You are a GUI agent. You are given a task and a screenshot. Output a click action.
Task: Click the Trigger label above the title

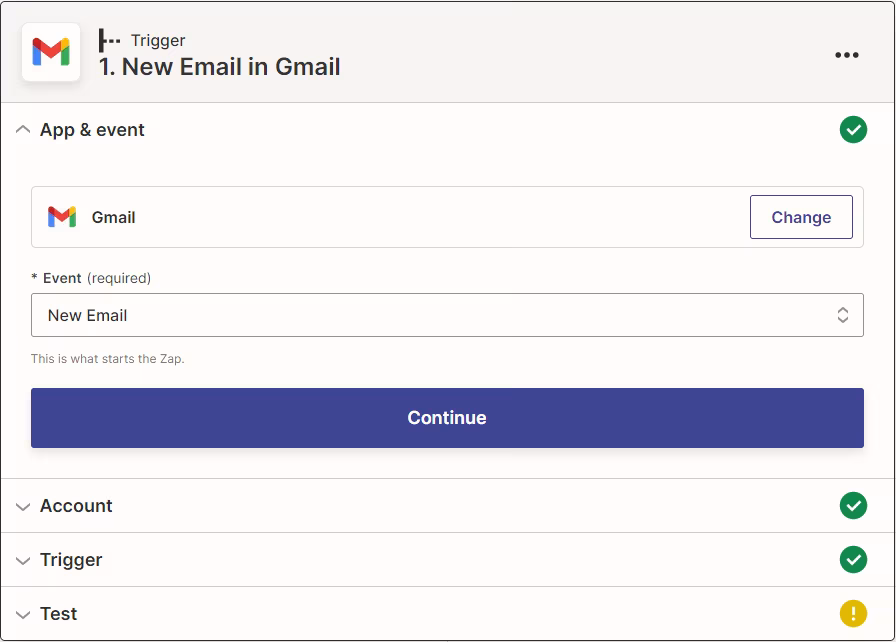[158, 41]
